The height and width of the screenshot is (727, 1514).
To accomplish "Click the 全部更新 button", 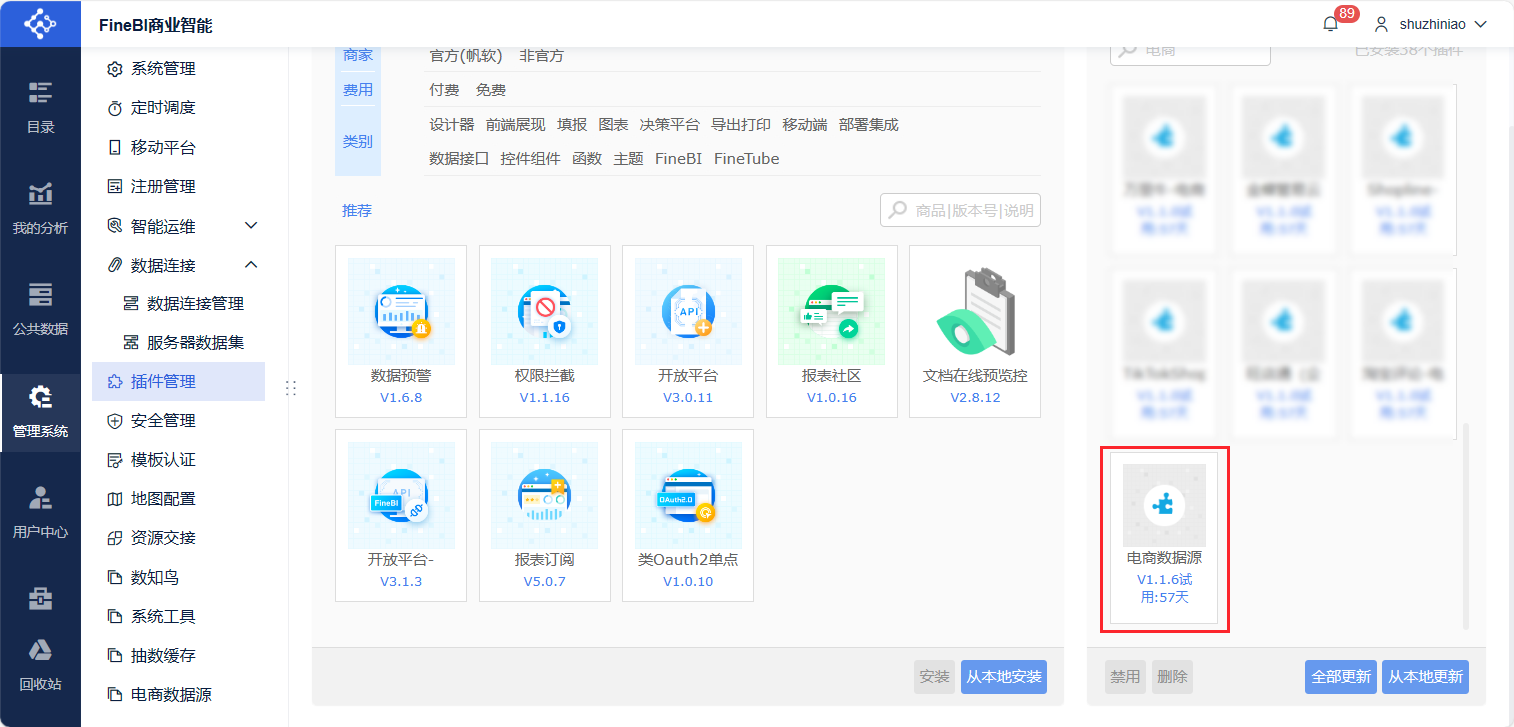I will click(x=1341, y=677).
